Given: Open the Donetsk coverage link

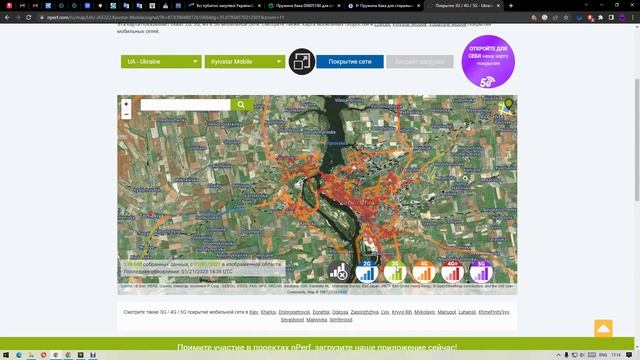Looking at the screenshot, I should (321, 312).
